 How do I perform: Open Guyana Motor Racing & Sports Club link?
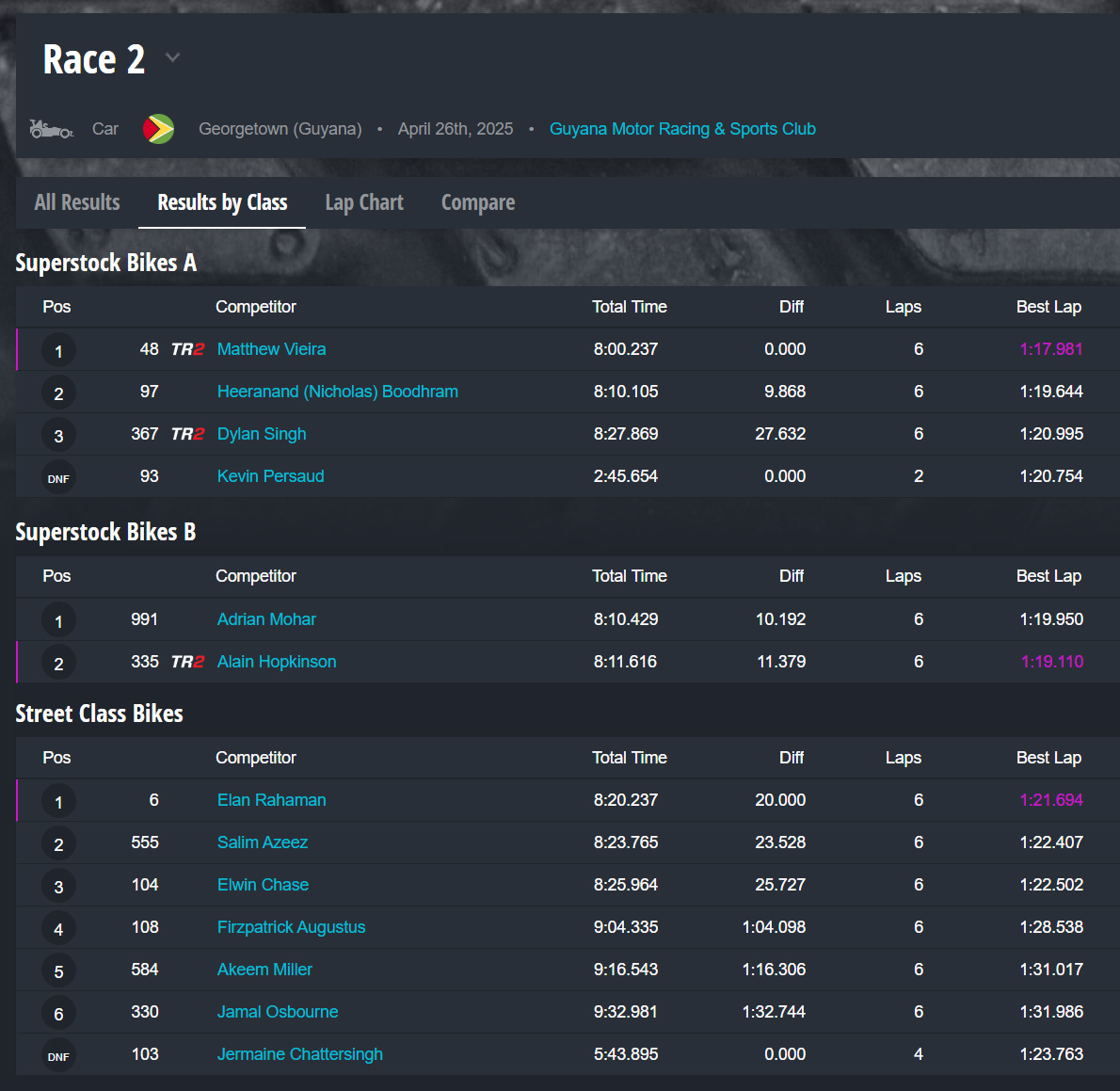pyautogui.click(x=682, y=129)
